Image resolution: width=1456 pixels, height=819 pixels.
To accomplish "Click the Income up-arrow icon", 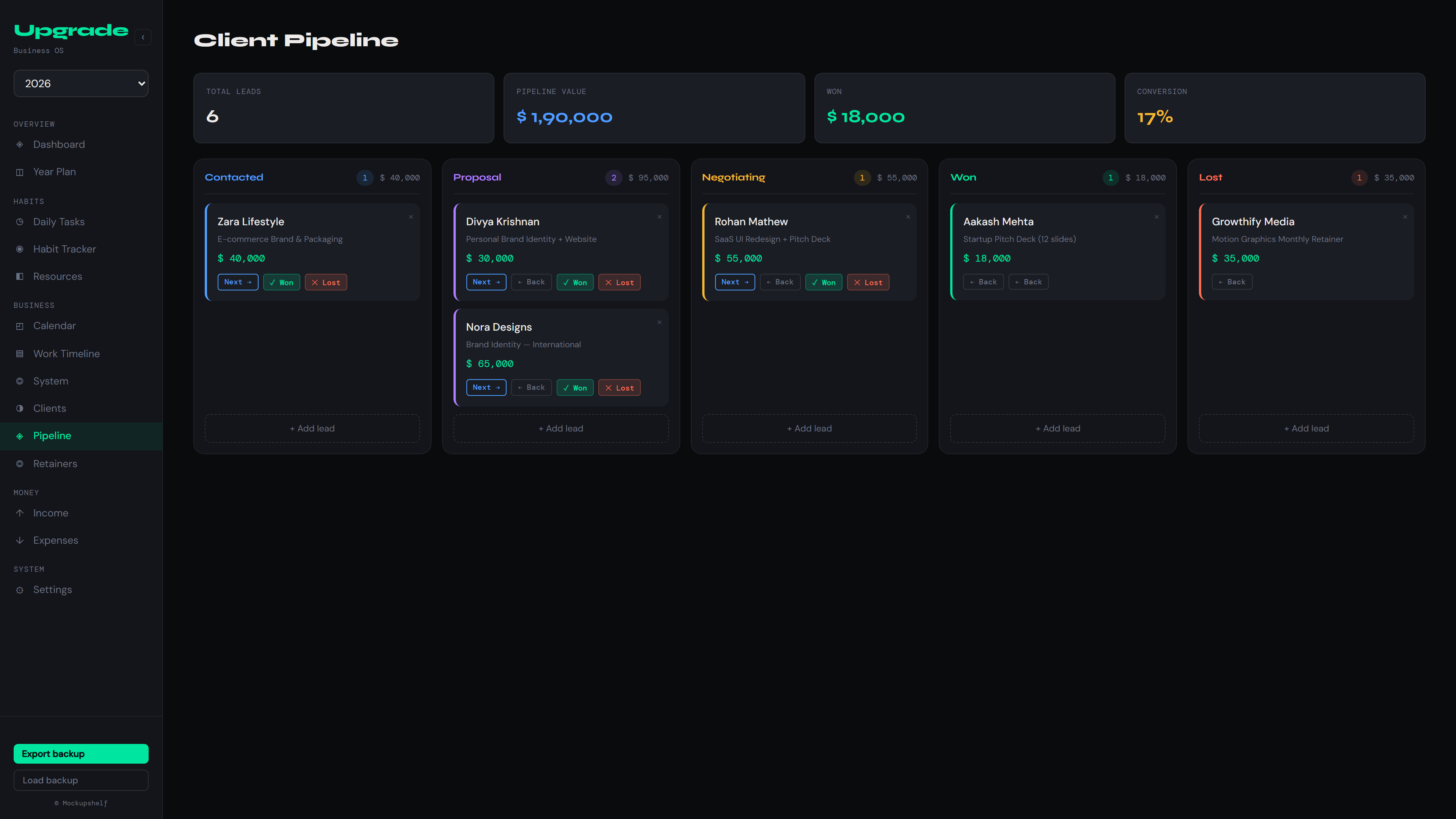I will coord(20,513).
